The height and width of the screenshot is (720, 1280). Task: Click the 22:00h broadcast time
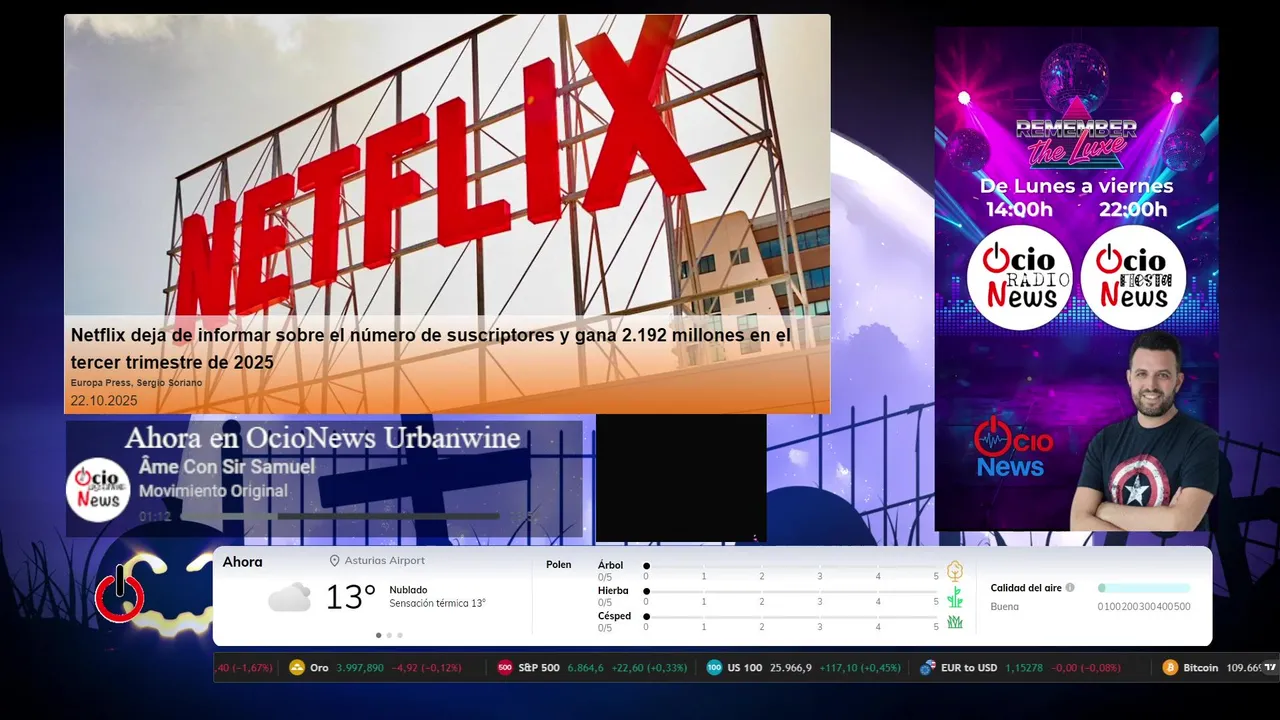[x=1133, y=210]
